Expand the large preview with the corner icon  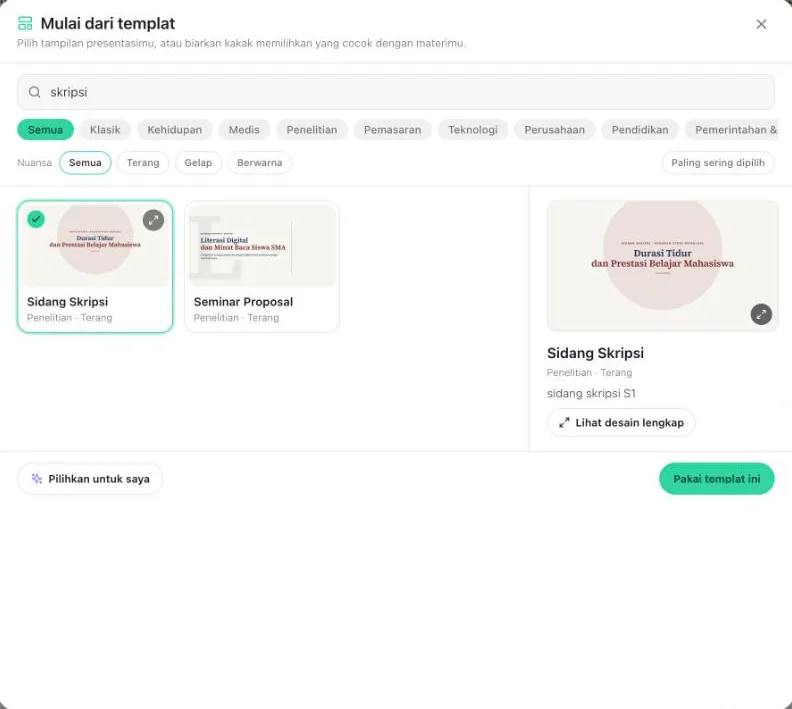tap(761, 314)
